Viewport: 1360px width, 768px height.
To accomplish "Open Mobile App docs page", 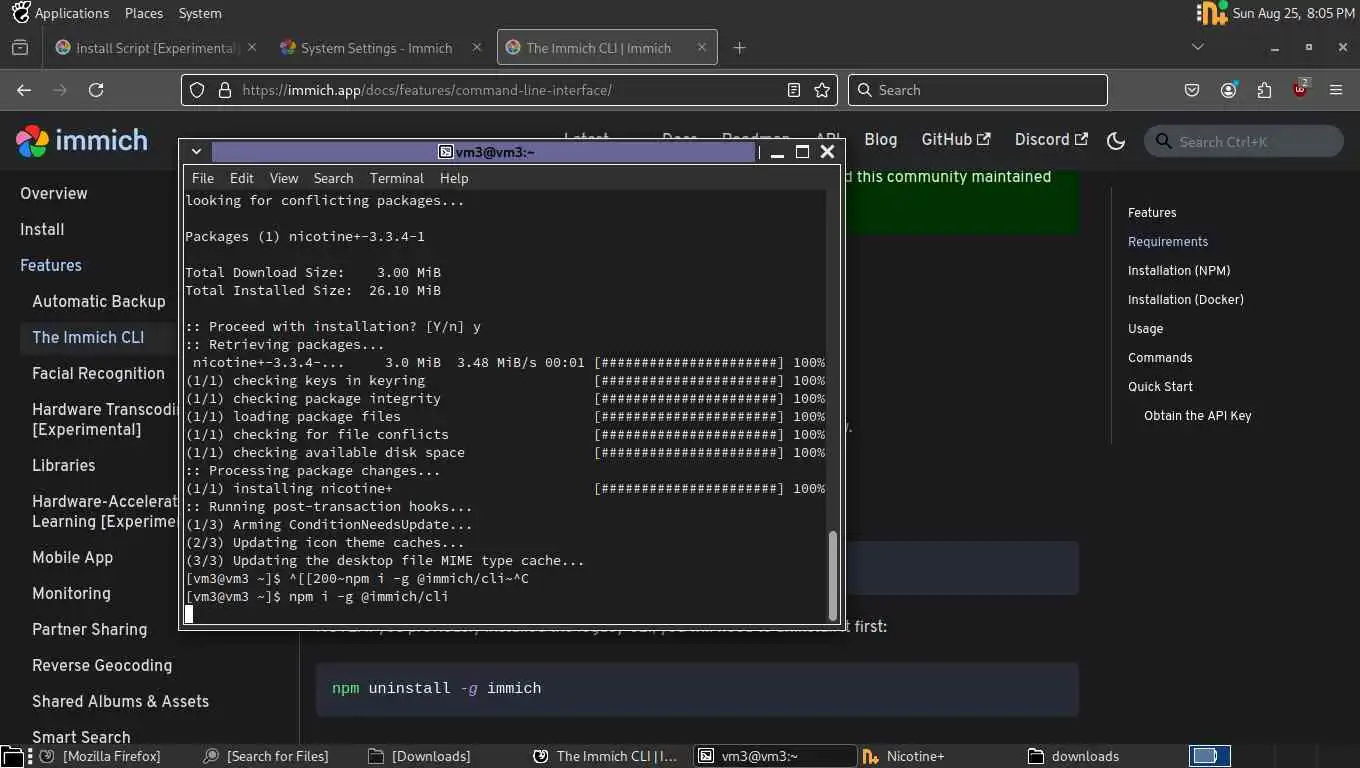I will [72, 557].
